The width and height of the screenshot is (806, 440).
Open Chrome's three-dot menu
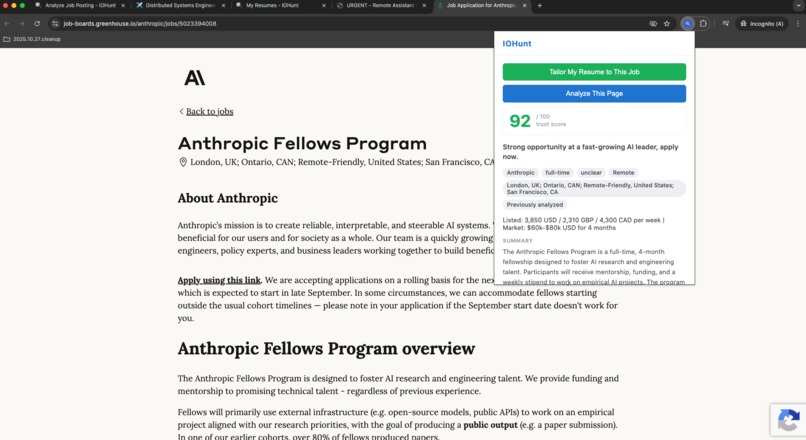(x=798, y=24)
